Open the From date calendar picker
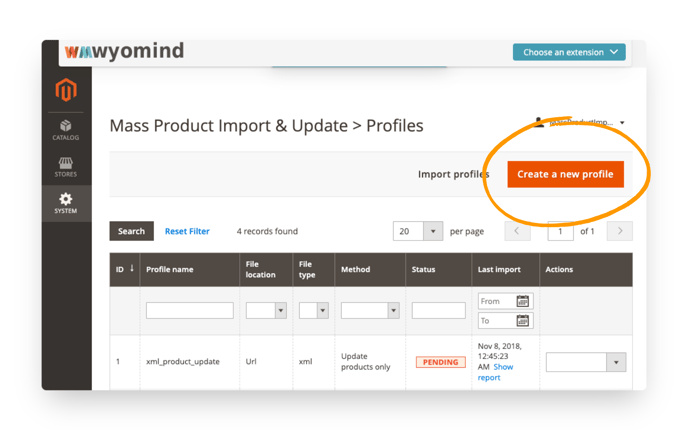The width and height of the screenshot is (688, 430). tap(523, 301)
